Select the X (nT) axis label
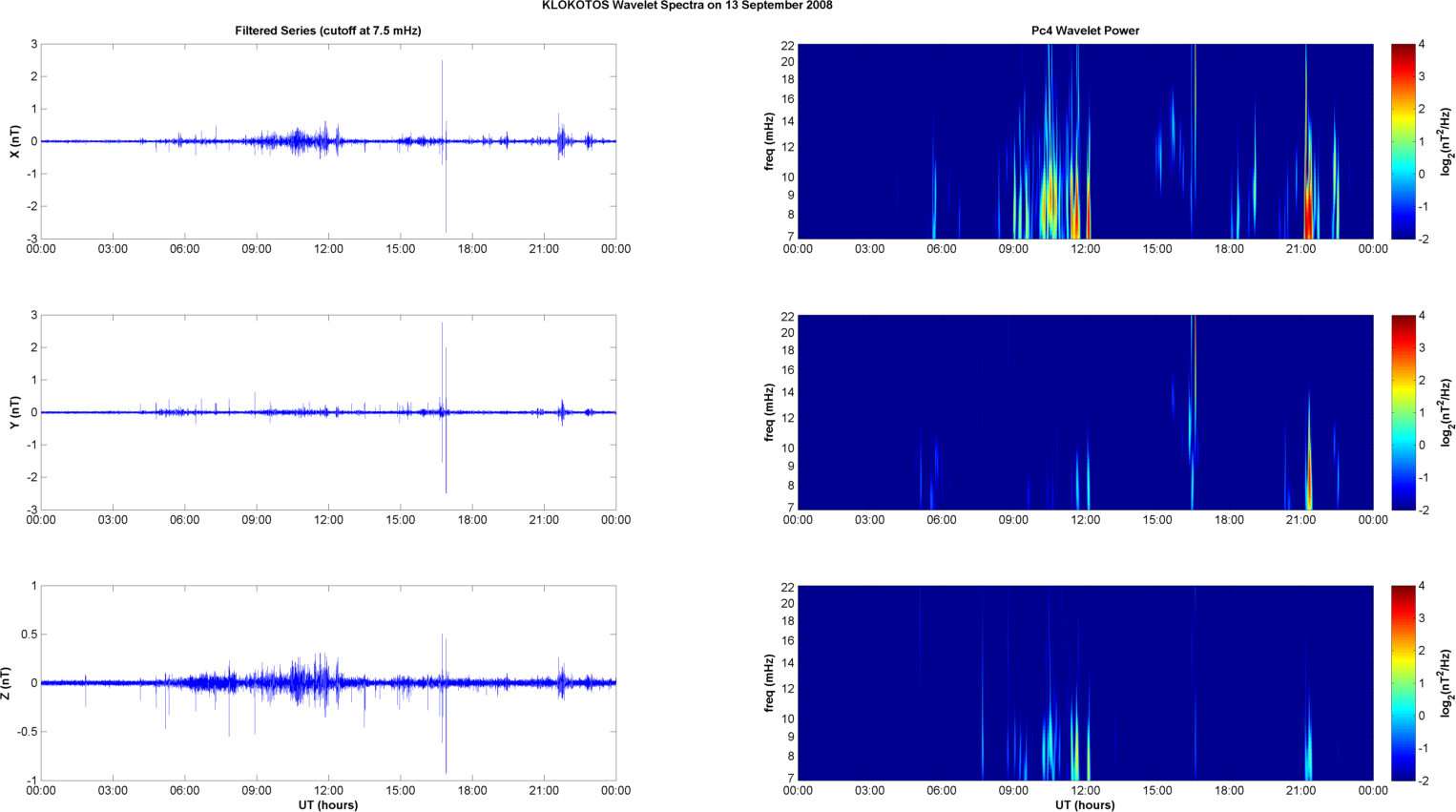 (x=14, y=141)
